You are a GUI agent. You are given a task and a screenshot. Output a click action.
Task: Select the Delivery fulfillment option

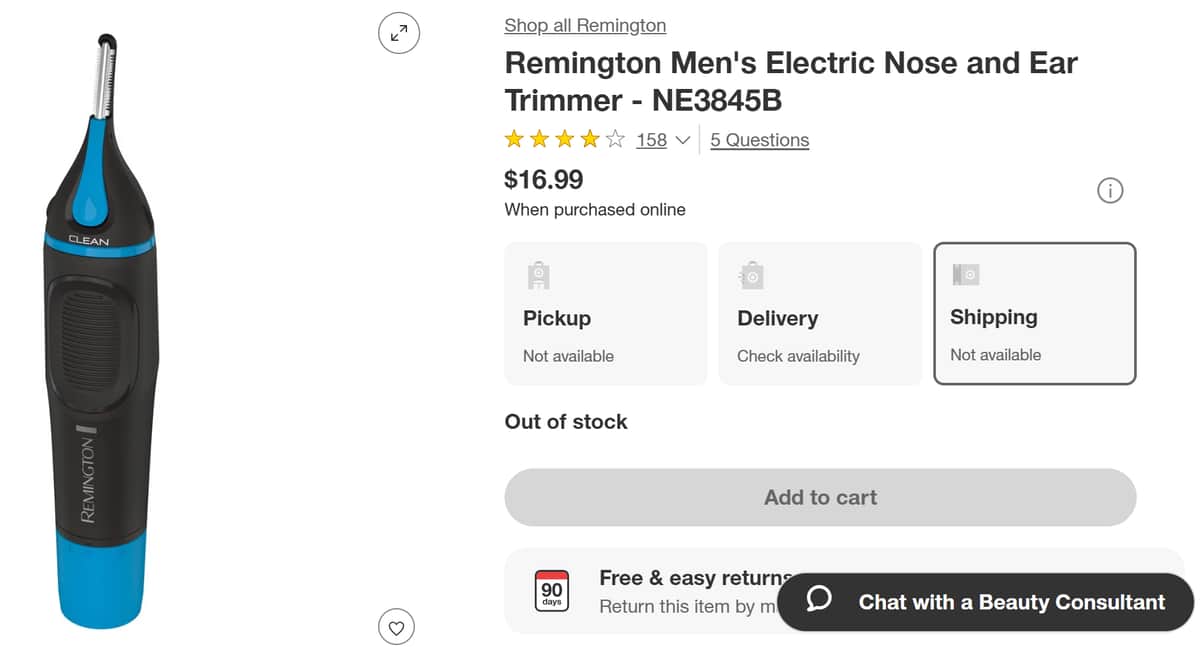tap(820, 314)
